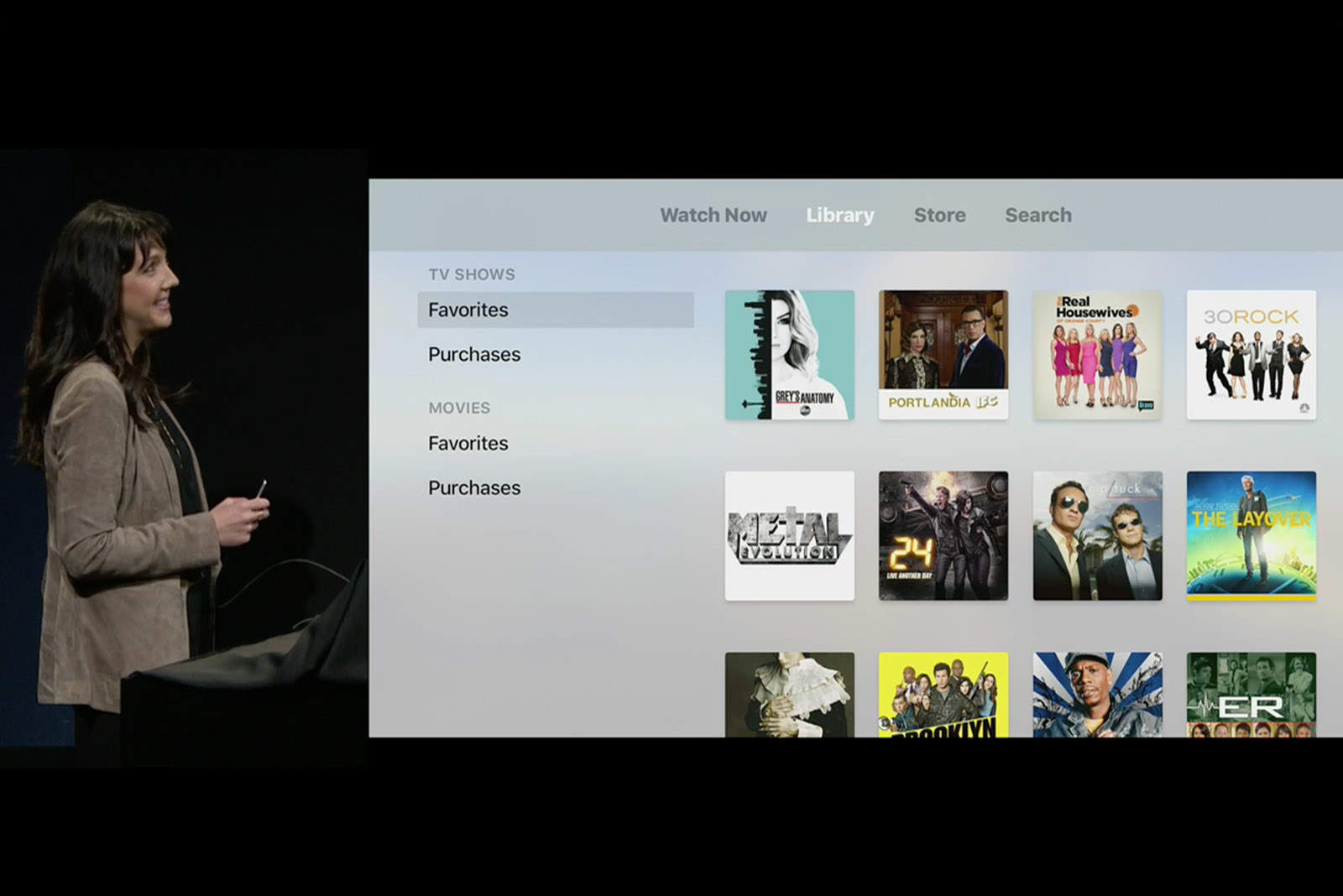The height and width of the screenshot is (896, 1343).
Task: Switch to the Watch Now tab
Action: pyautogui.click(x=713, y=215)
